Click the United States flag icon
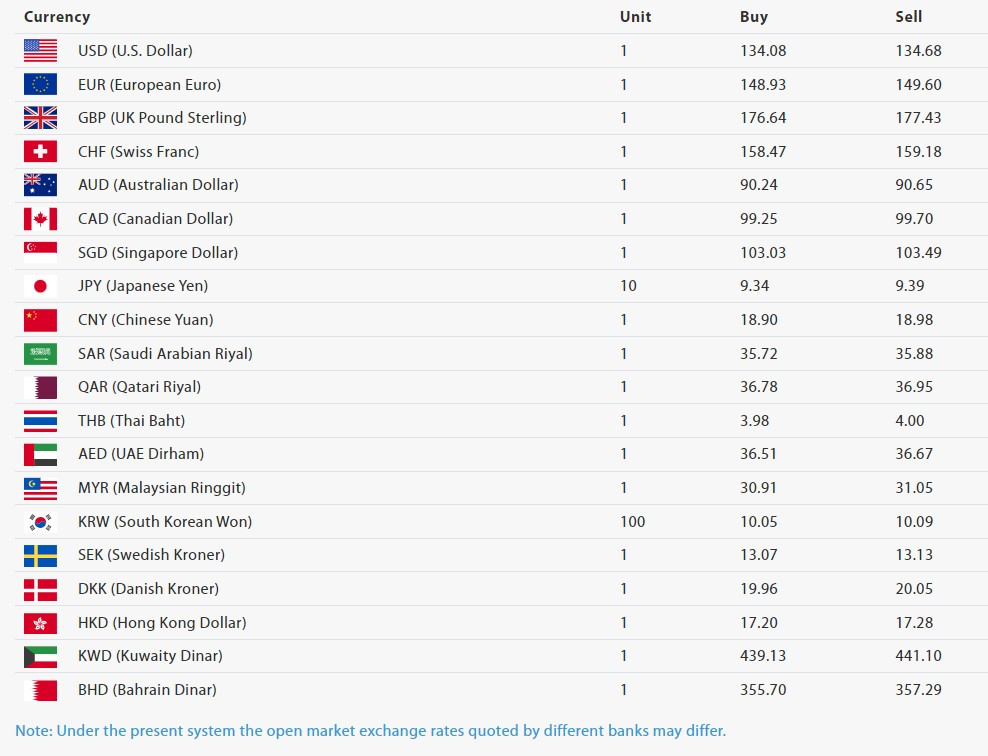The image size is (988, 756). [x=40, y=51]
